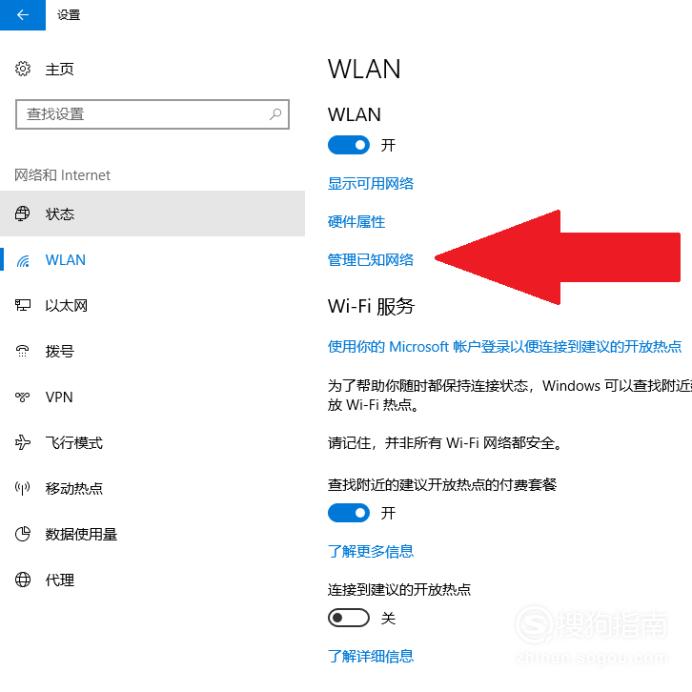The height and width of the screenshot is (692, 692).
Task: Click the airplane mode icon
Action: coord(23,442)
